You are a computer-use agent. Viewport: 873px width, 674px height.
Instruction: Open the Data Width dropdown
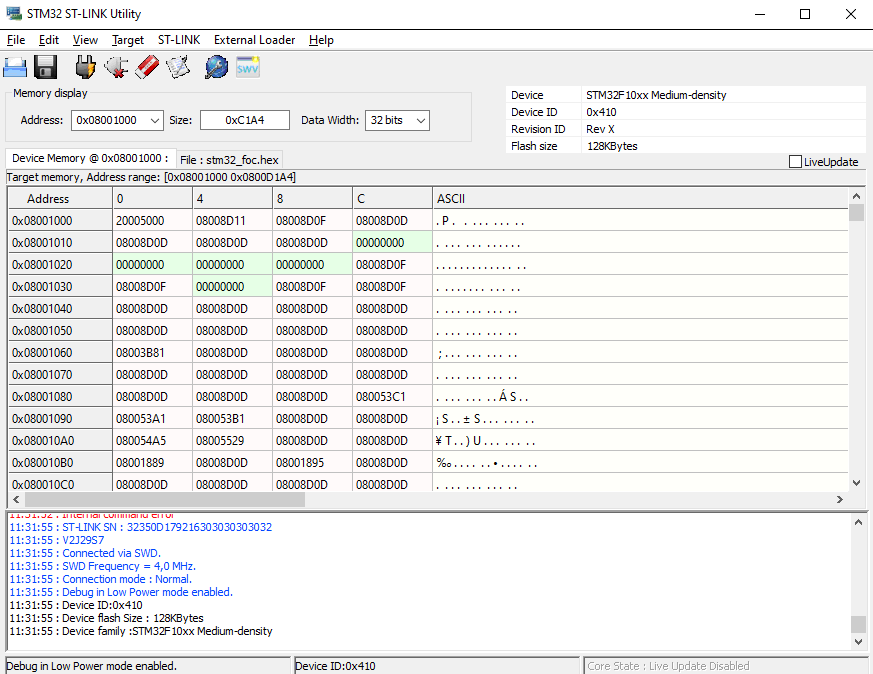(420, 120)
